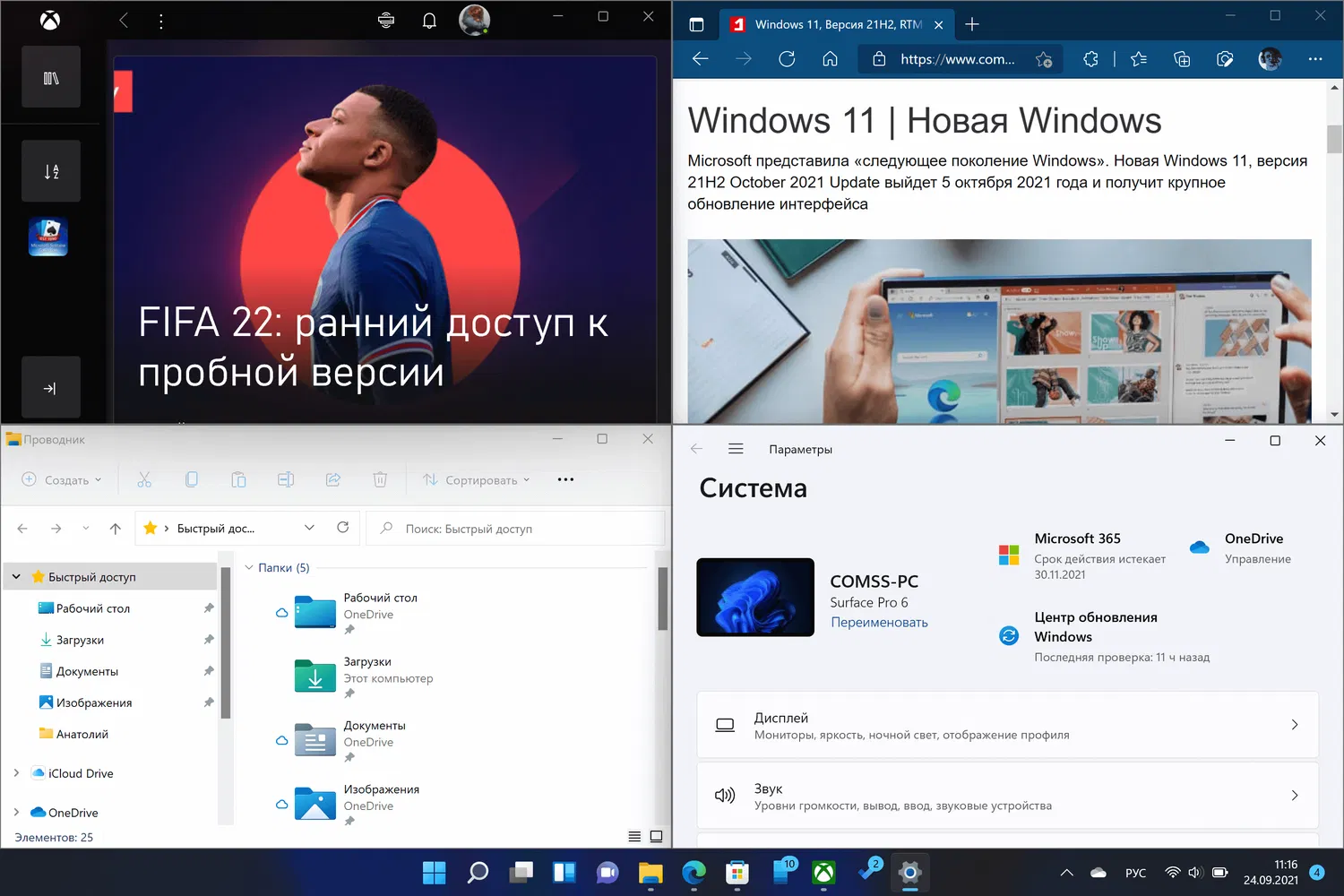Viewport: 1344px width, 896px height.
Task: Open a new tab in Edge
Action: tap(972, 25)
